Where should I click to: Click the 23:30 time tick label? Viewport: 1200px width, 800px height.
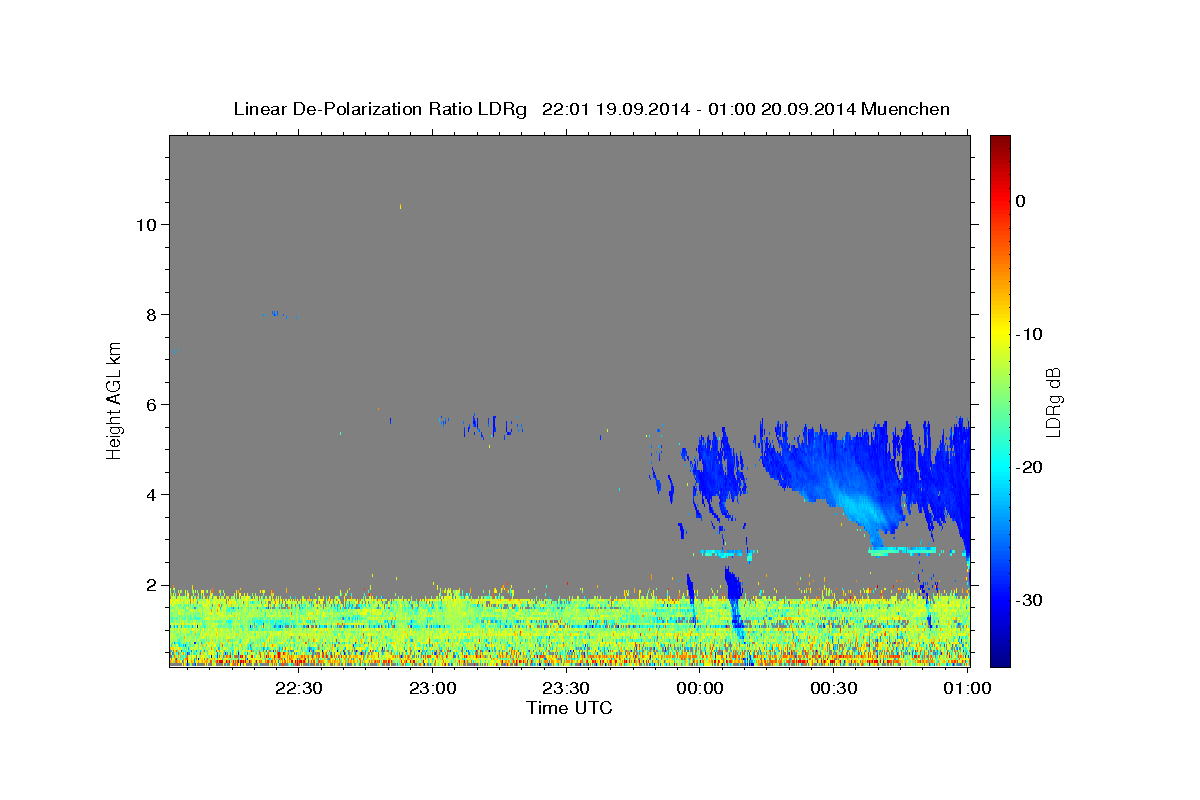(565, 688)
